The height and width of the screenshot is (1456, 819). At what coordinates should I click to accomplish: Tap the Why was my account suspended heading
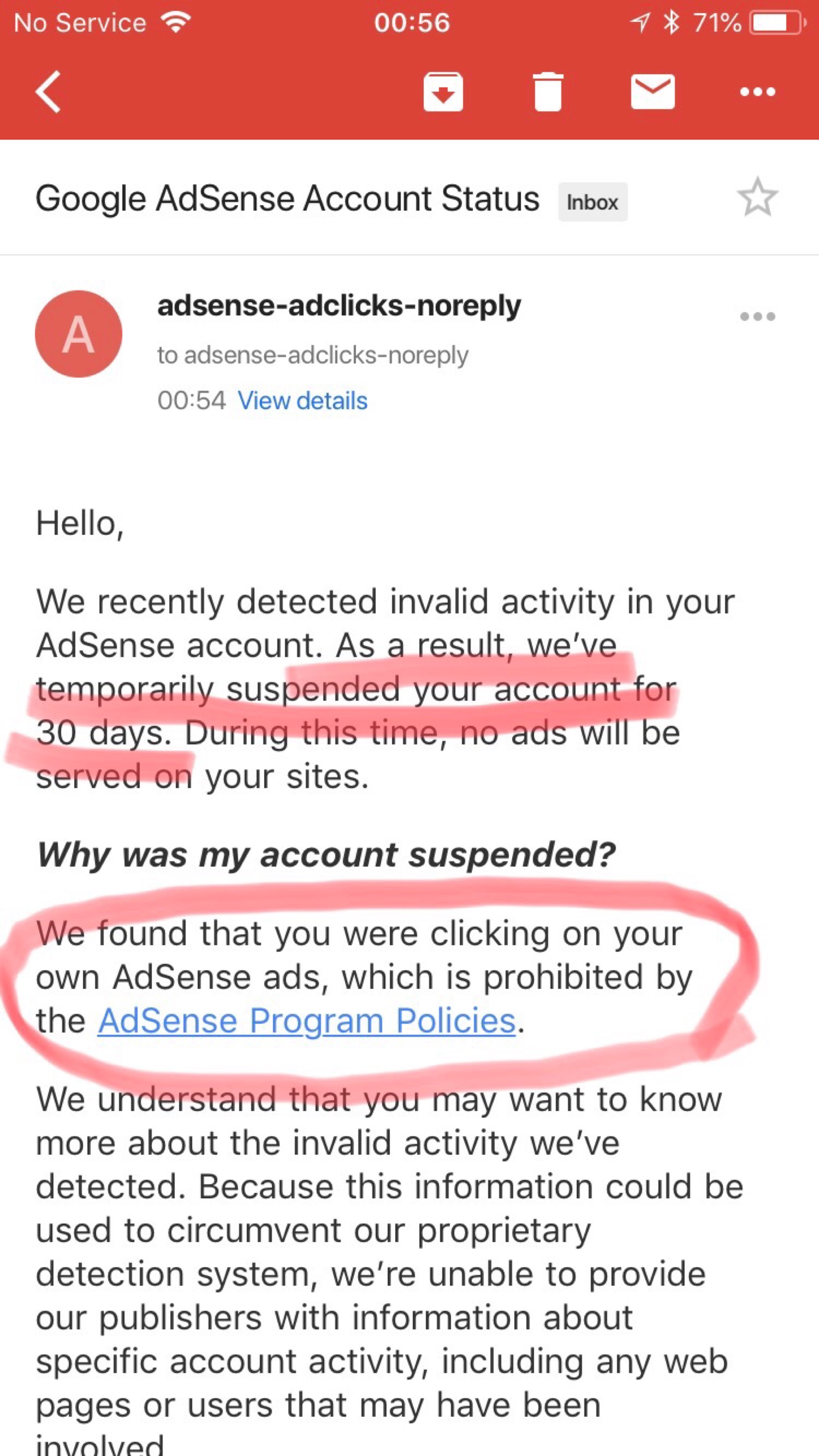326,854
